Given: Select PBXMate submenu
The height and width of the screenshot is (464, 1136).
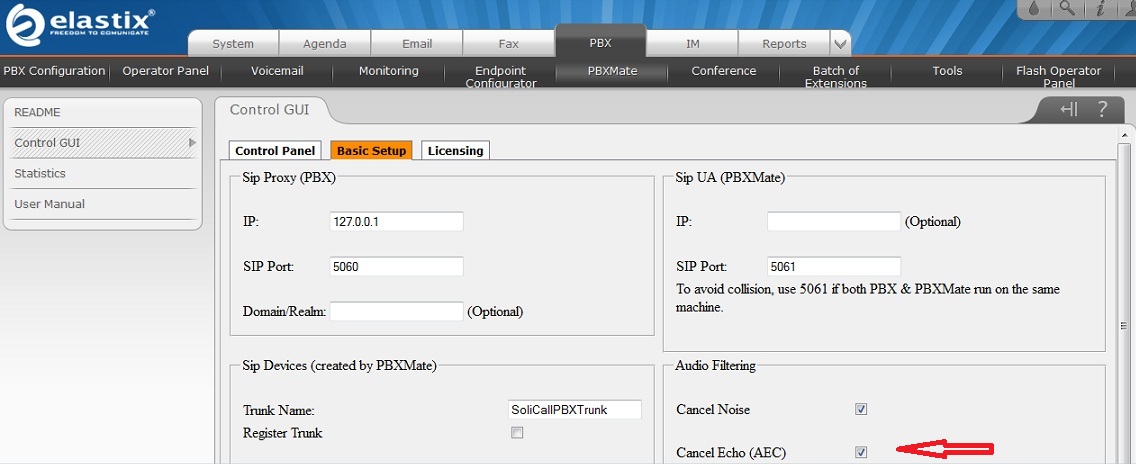Looking at the screenshot, I should 612,71.
